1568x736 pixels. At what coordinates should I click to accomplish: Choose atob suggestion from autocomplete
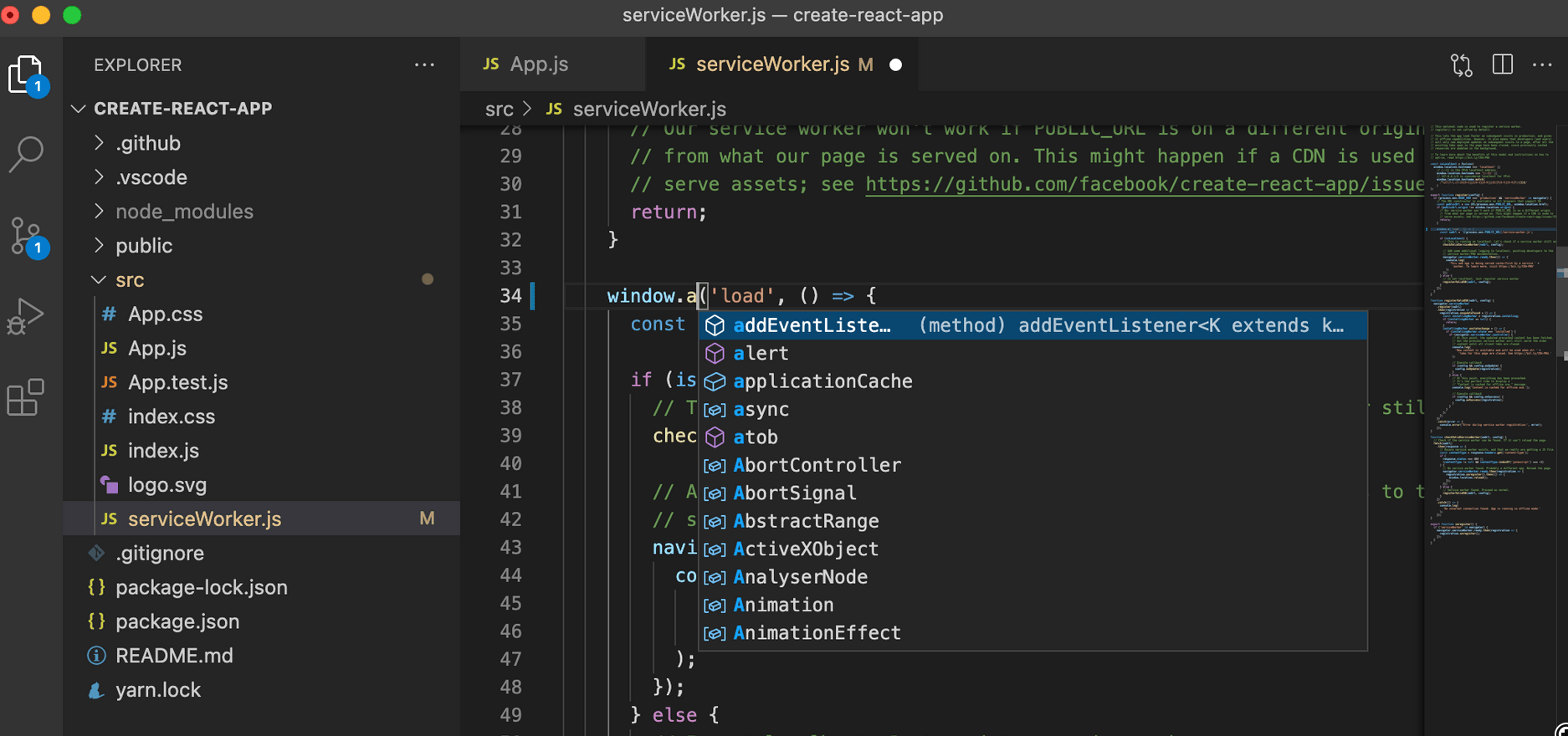coord(1033,437)
